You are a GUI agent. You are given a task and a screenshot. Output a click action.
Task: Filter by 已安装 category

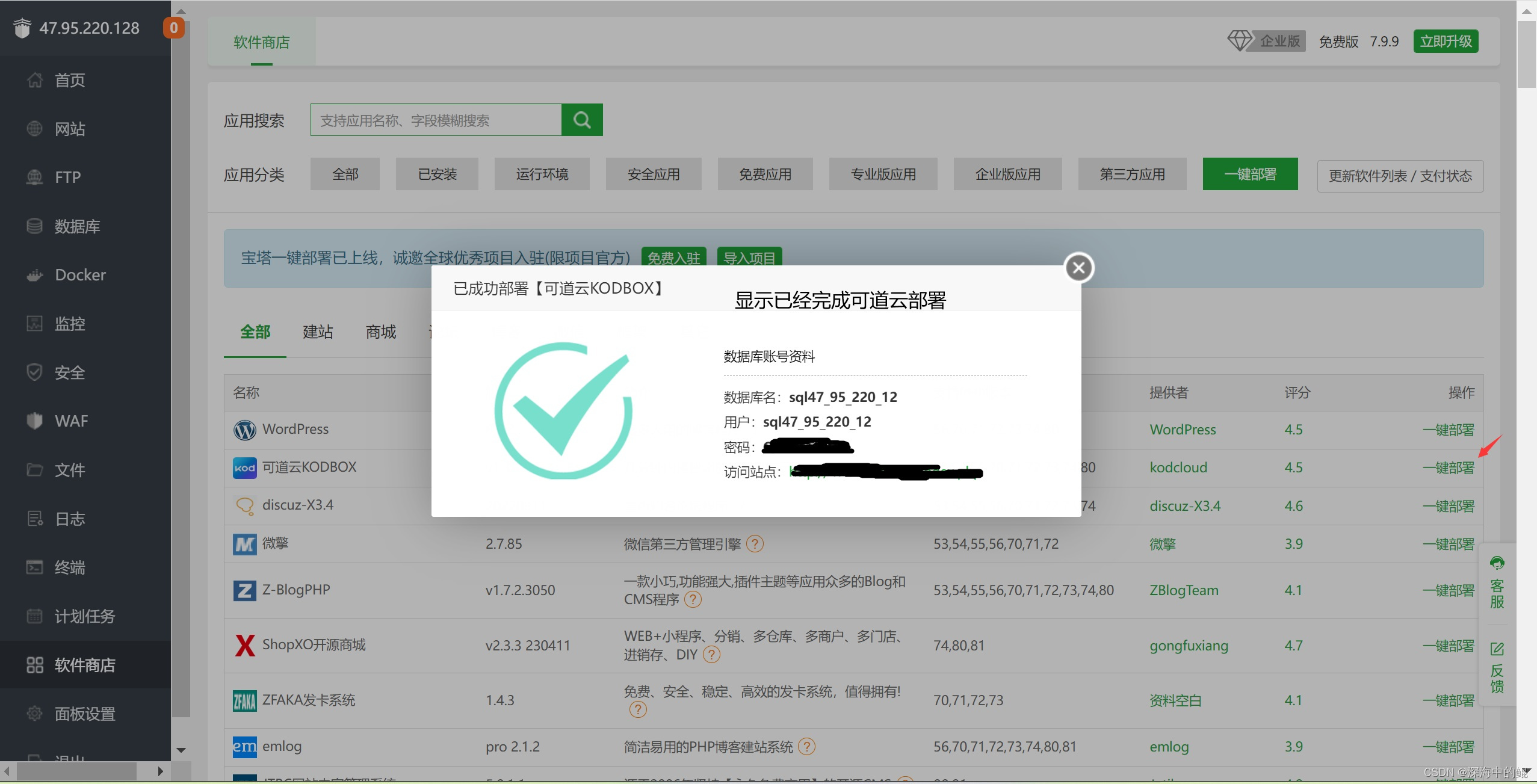[437, 174]
